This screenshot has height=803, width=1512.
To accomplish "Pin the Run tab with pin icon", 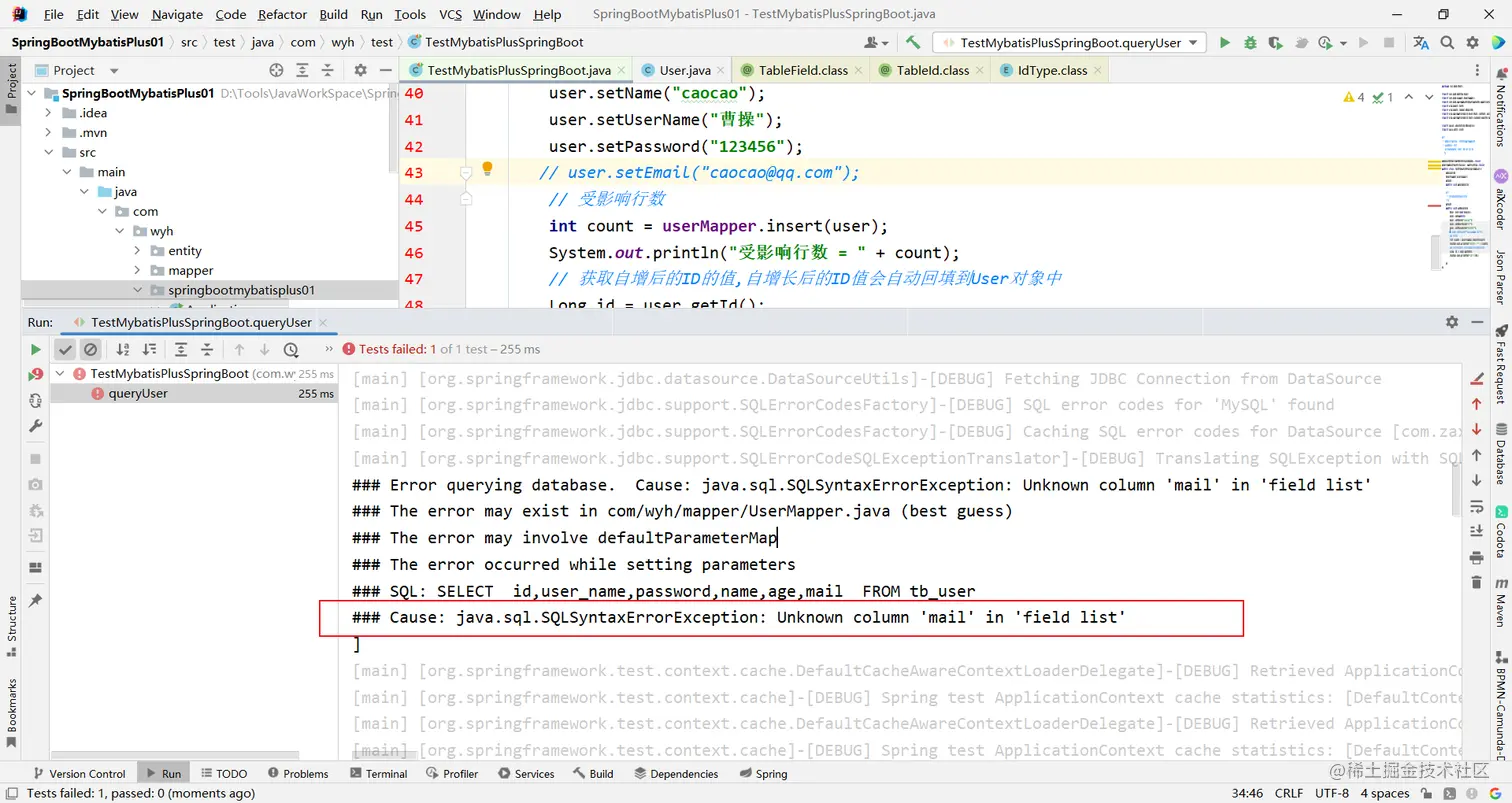I will 36,600.
